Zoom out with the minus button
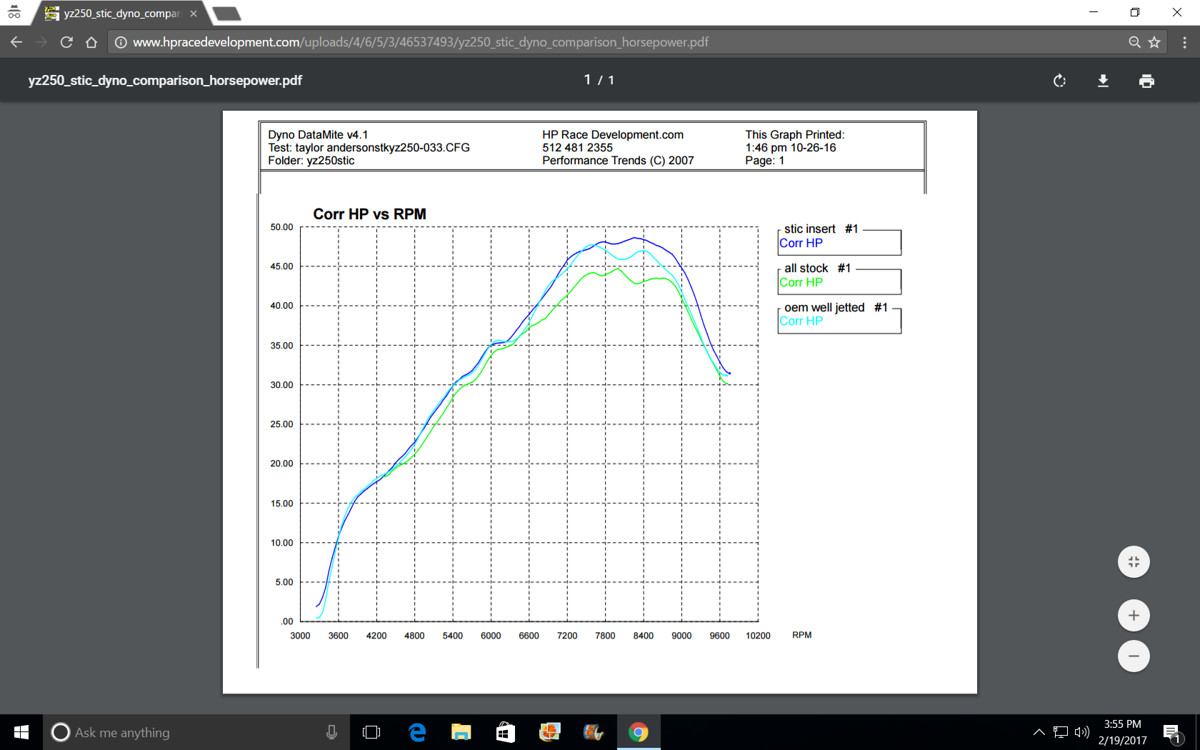1200x750 pixels. (1133, 657)
